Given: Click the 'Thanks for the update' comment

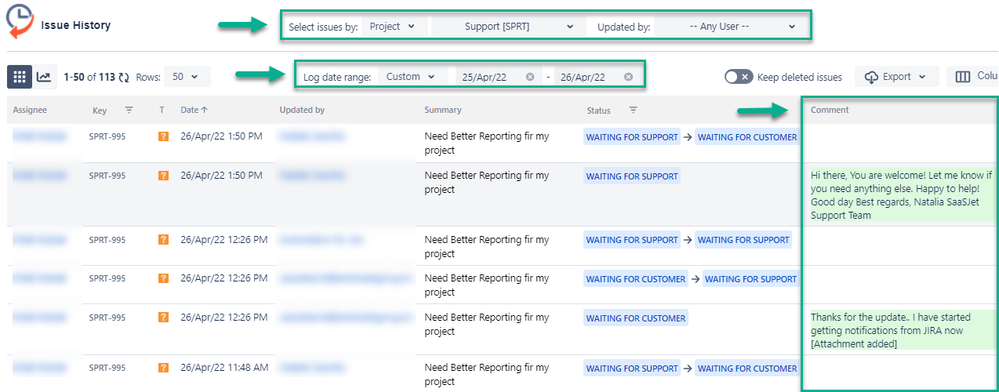Looking at the screenshot, I should click(903, 330).
